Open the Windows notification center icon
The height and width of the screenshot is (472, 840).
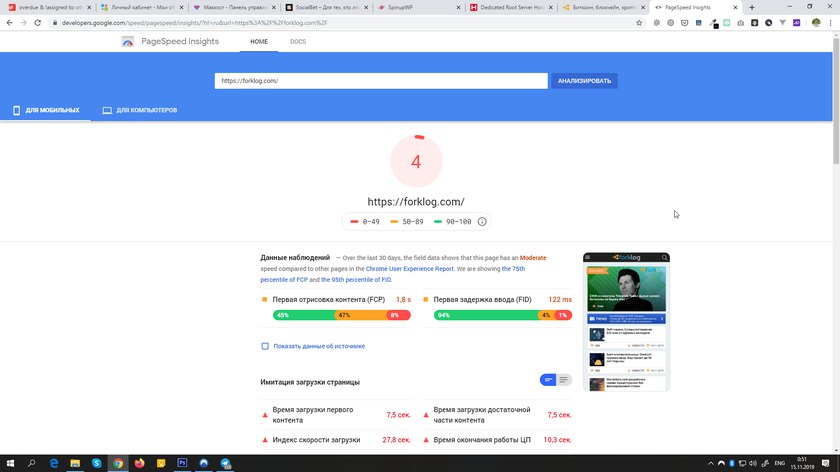(x=826, y=463)
